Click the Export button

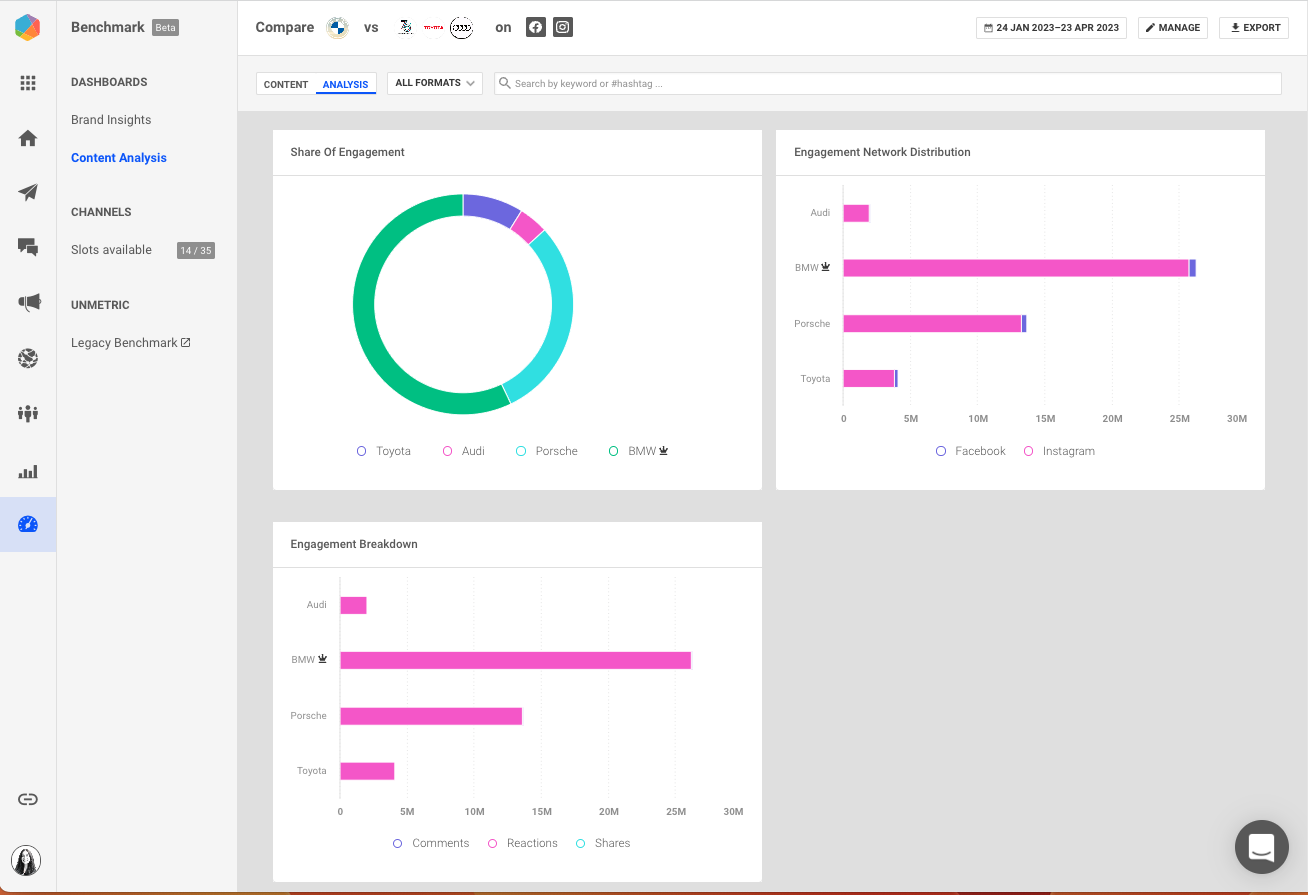pyautogui.click(x=1254, y=28)
